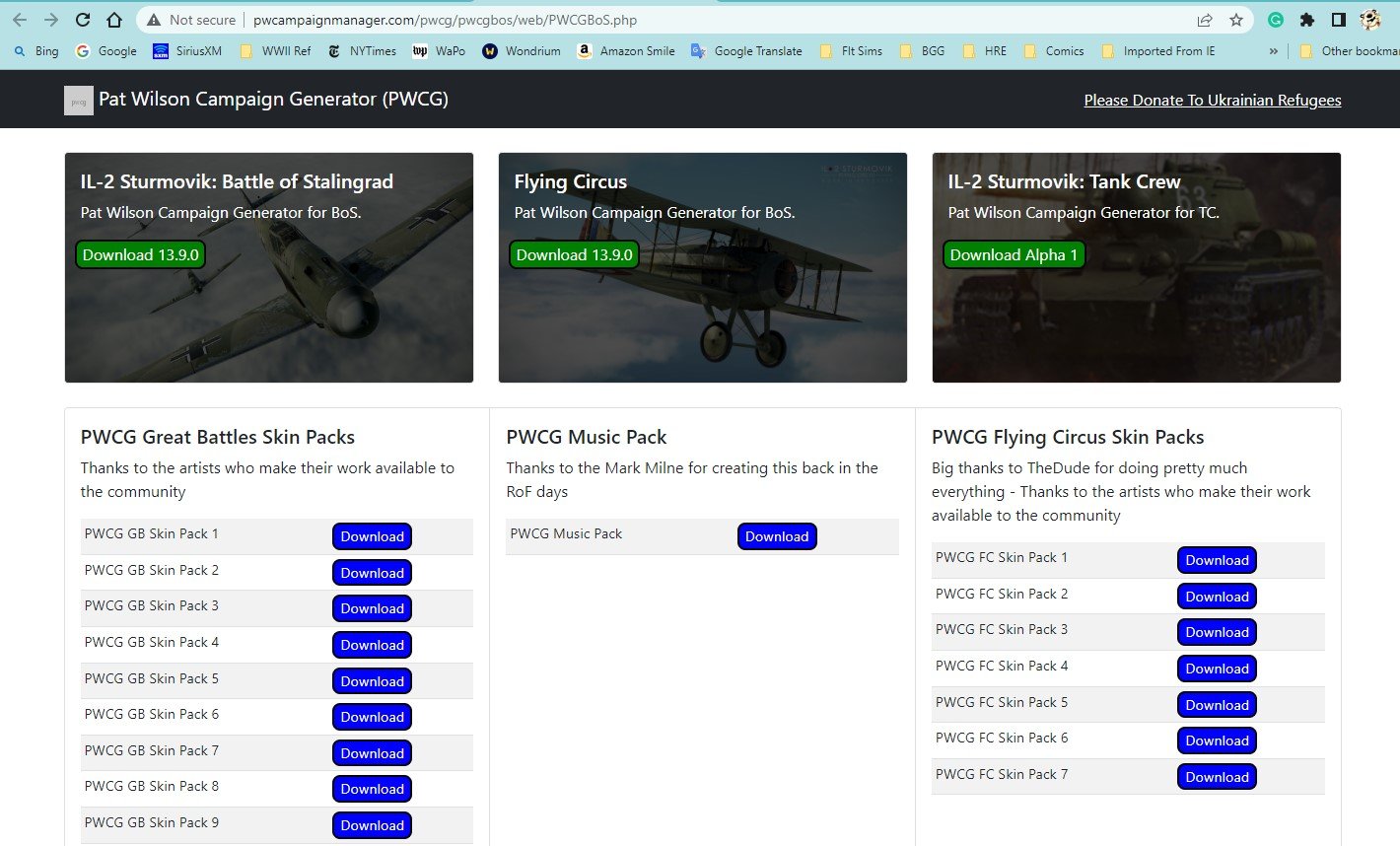The height and width of the screenshot is (846, 1400).
Task: Open the Bing bookmark
Action: pos(36,51)
